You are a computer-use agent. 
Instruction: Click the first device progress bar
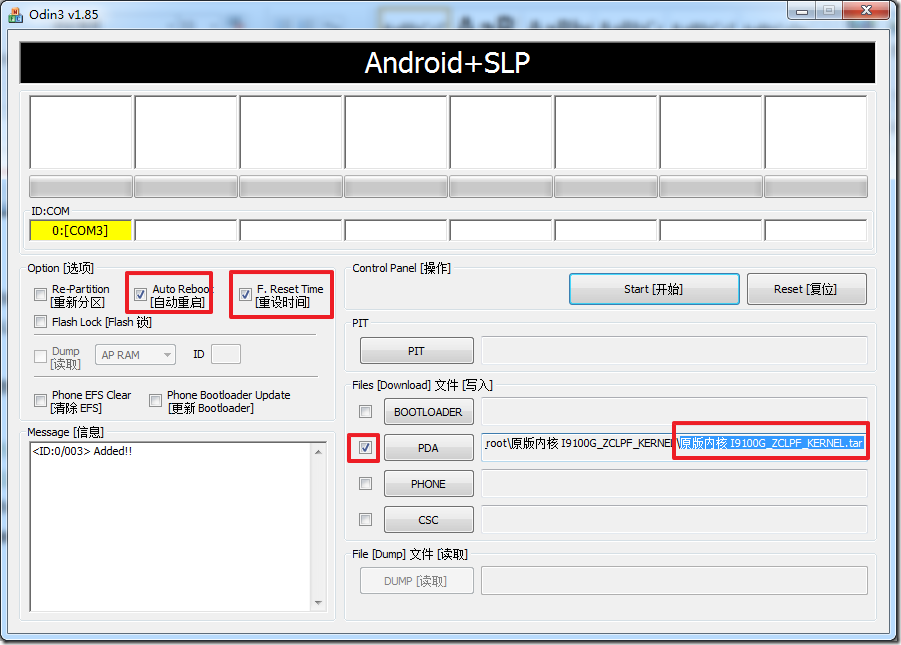[80, 187]
